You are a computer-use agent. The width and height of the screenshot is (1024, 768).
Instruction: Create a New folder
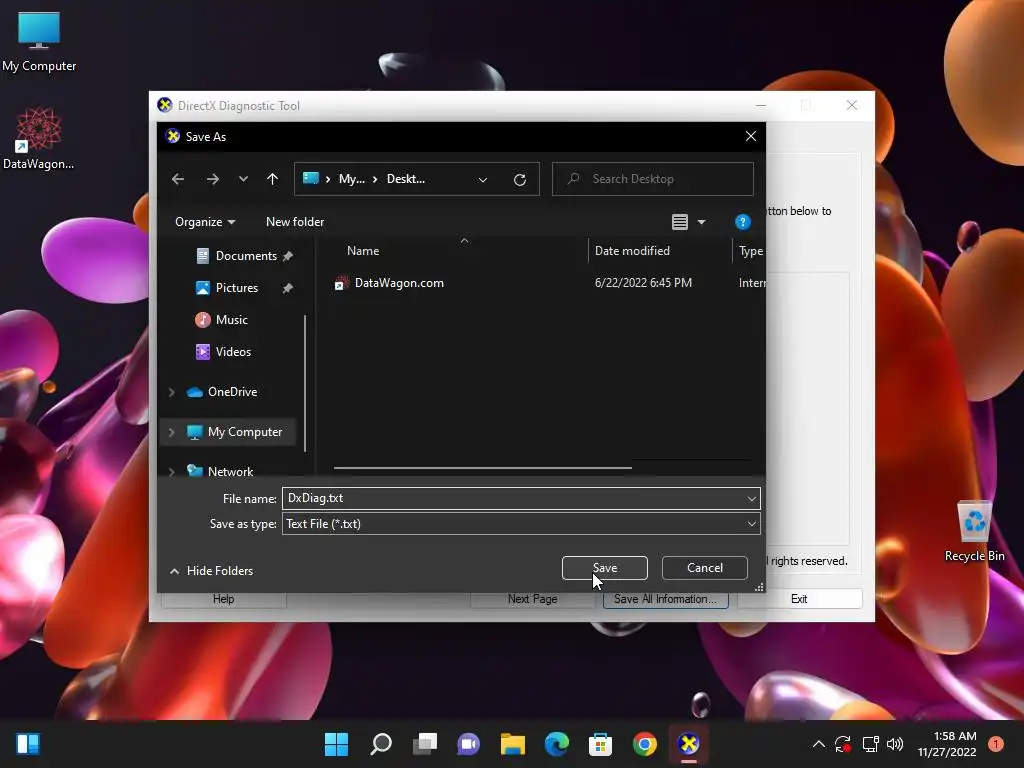pyautogui.click(x=295, y=222)
